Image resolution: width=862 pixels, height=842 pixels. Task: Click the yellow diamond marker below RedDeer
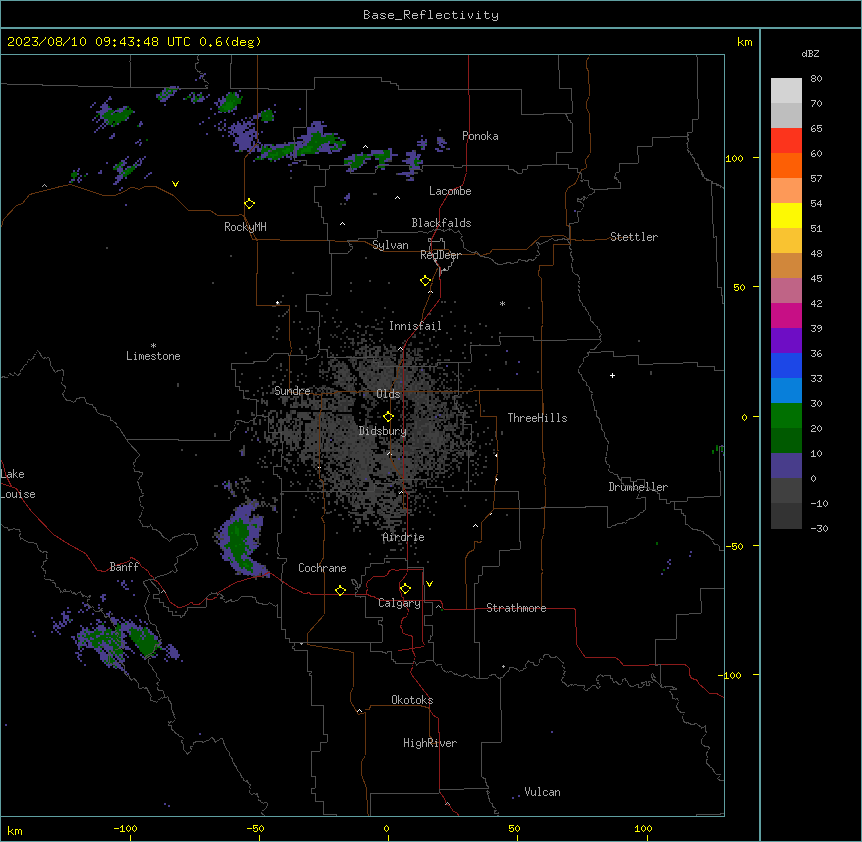point(425,281)
